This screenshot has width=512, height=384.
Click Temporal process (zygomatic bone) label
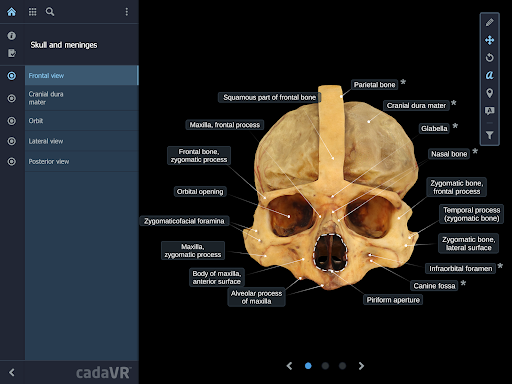[471, 214]
